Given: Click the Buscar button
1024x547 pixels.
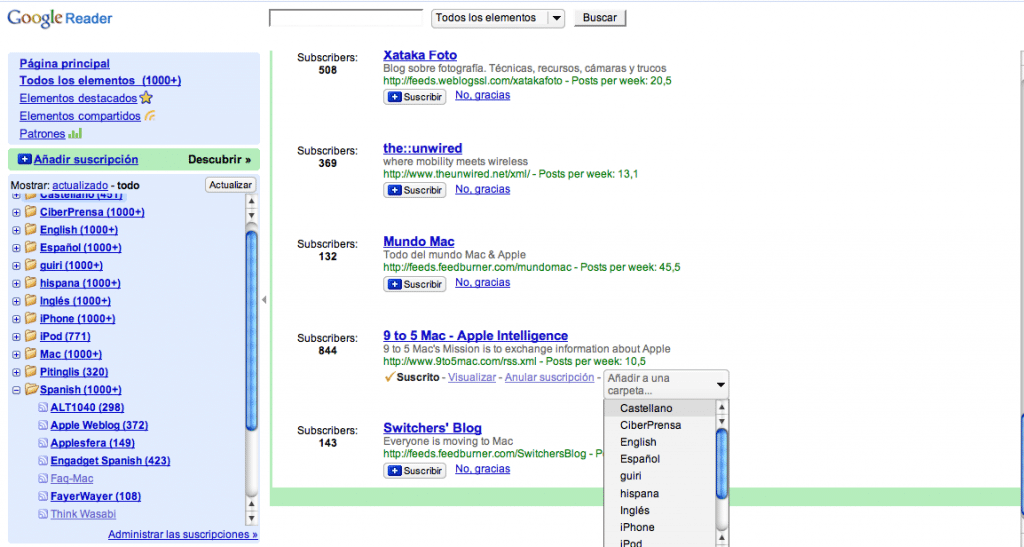Looking at the screenshot, I should click(x=600, y=18).
